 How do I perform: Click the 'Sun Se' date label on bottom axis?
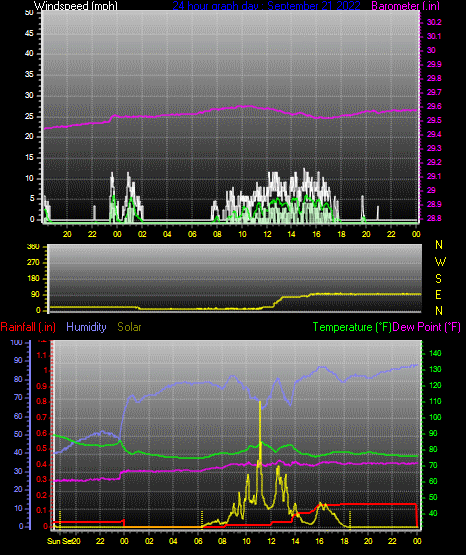[59, 541]
